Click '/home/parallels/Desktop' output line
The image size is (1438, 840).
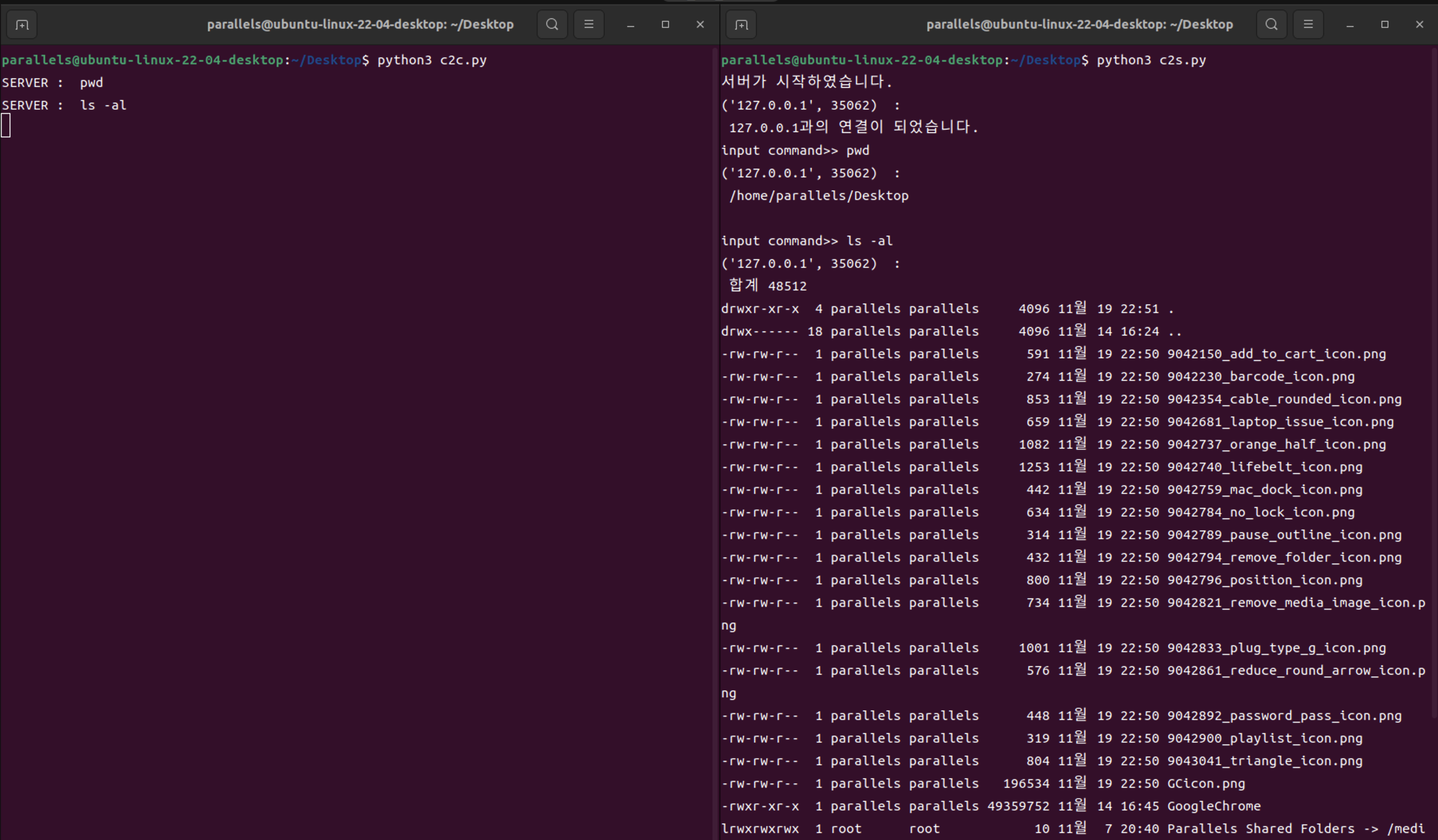pyautogui.click(x=819, y=196)
